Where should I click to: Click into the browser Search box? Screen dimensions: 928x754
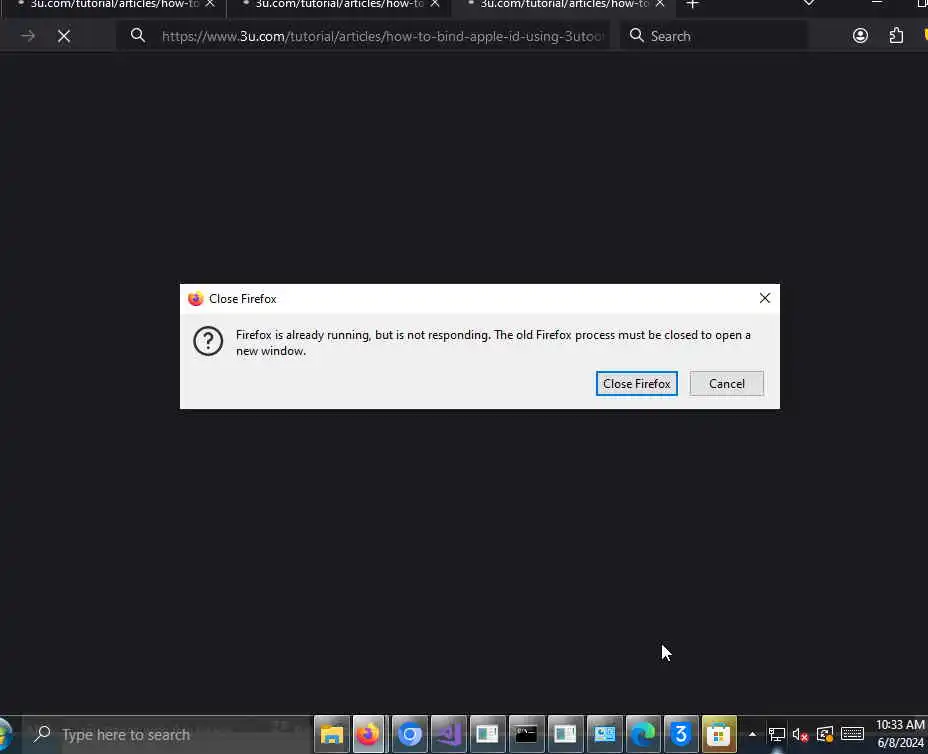tap(715, 36)
